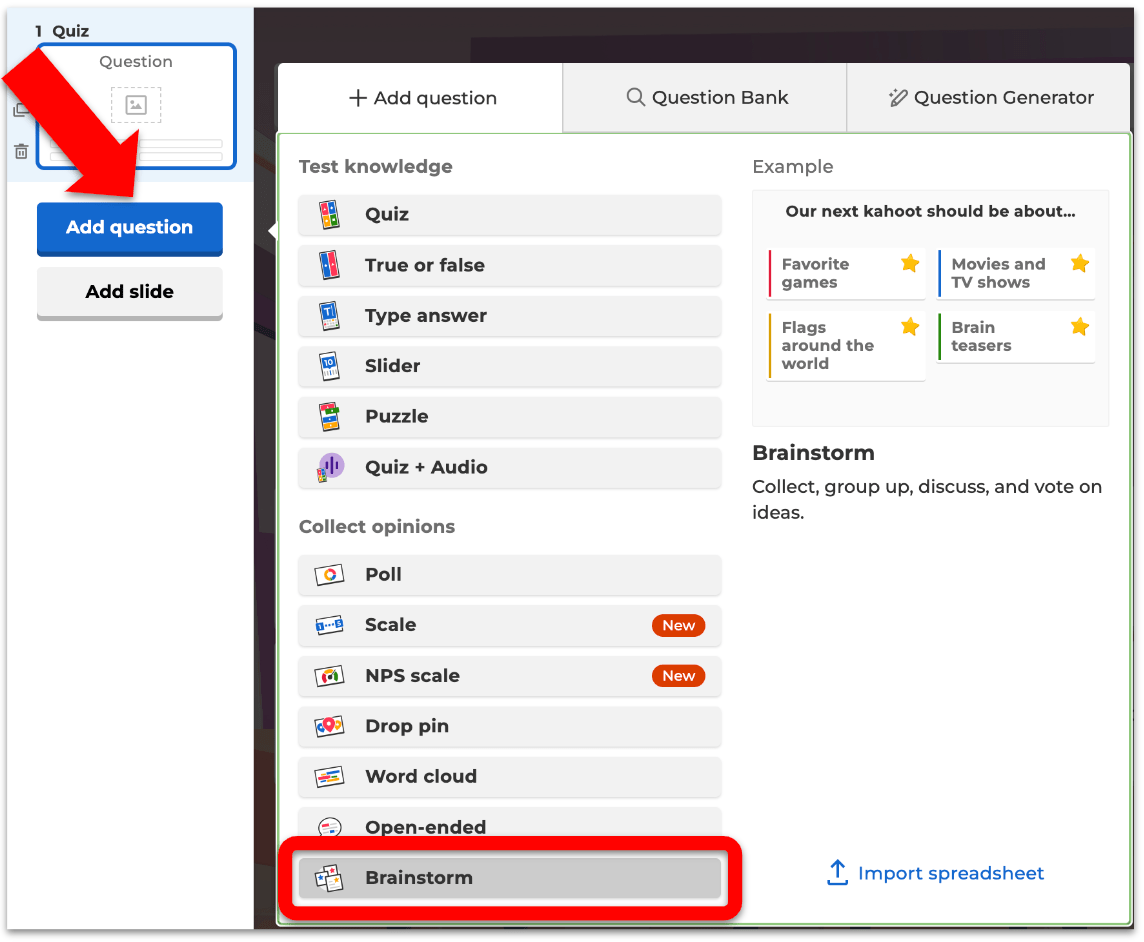The image size is (1144, 942).
Task: Click the Brain teasers example card
Action: pos(1016,336)
